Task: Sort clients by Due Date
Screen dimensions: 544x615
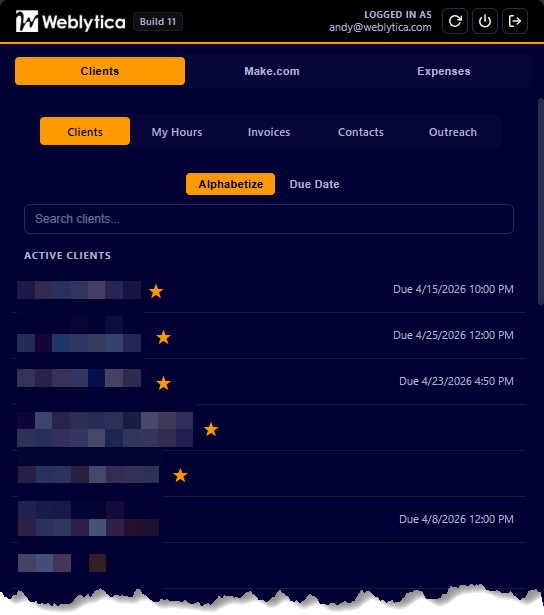Action: tap(315, 184)
